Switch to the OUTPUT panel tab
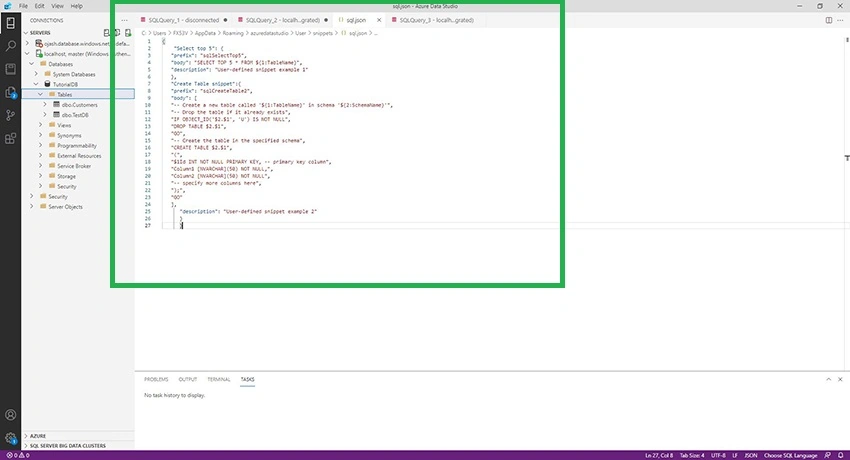 [x=188, y=379]
